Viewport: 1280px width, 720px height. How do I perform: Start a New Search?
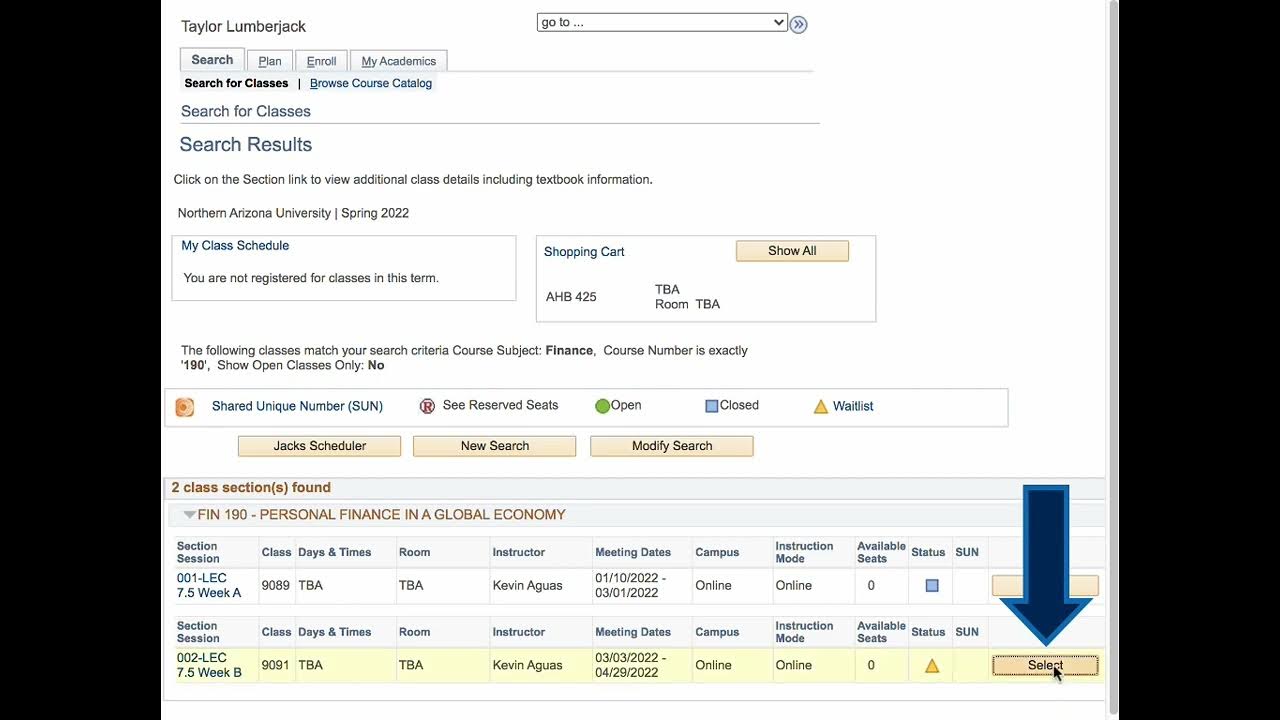tap(494, 446)
